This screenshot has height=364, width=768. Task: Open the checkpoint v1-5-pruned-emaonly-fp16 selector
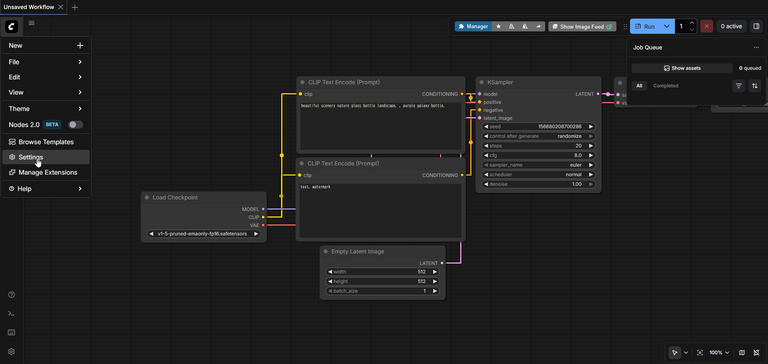pyautogui.click(x=204, y=234)
